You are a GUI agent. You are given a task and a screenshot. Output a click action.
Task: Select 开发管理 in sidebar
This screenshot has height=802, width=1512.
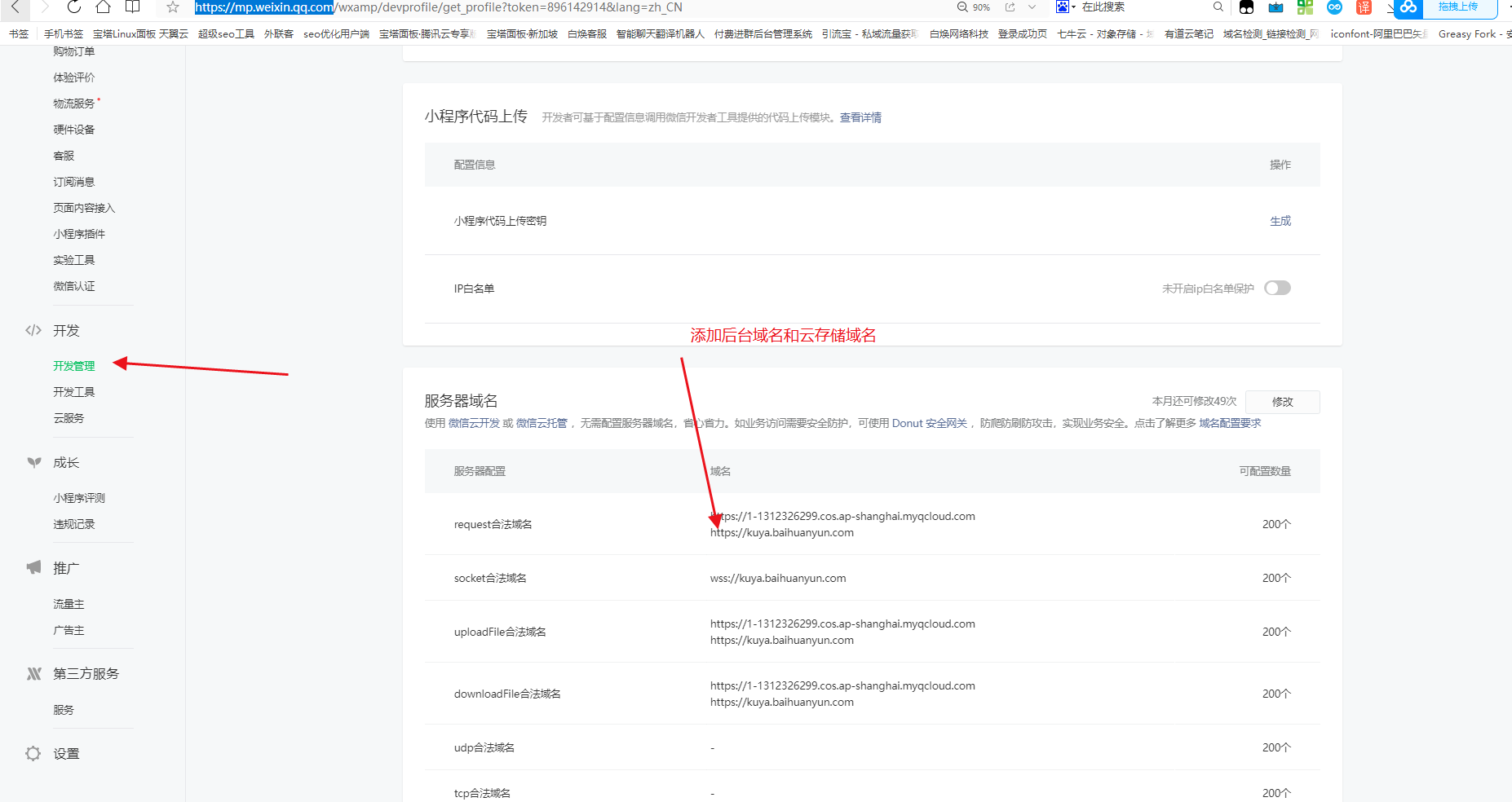pyautogui.click(x=74, y=366)
